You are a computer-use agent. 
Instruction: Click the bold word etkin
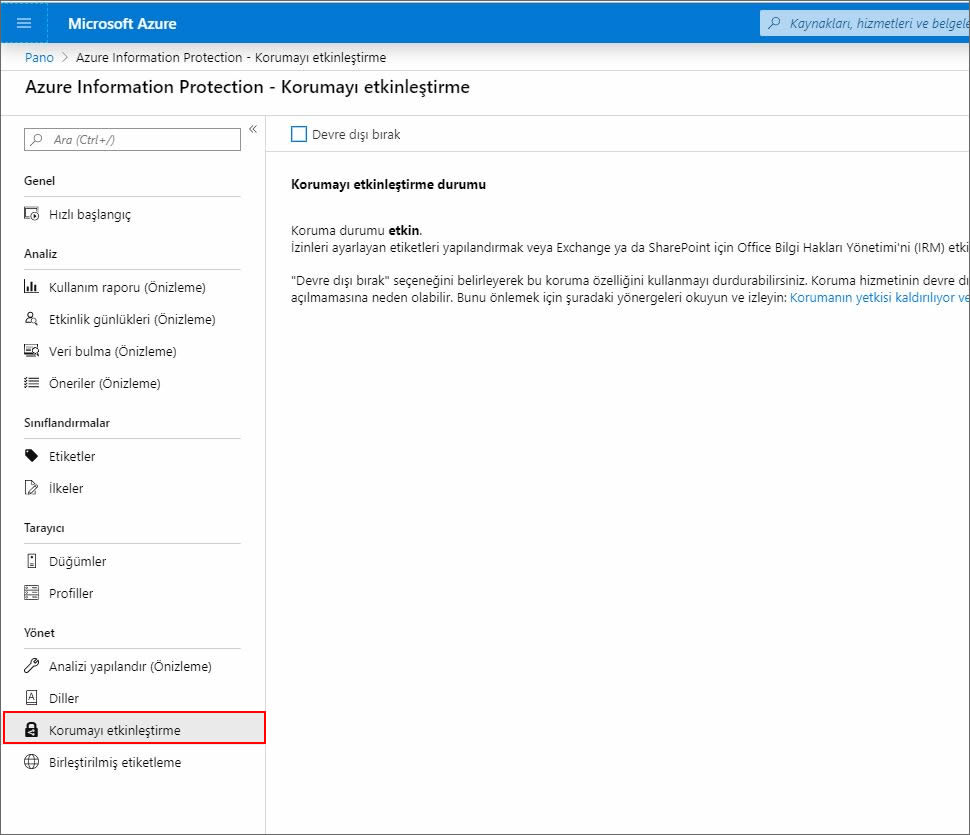(x=404, y=231)
